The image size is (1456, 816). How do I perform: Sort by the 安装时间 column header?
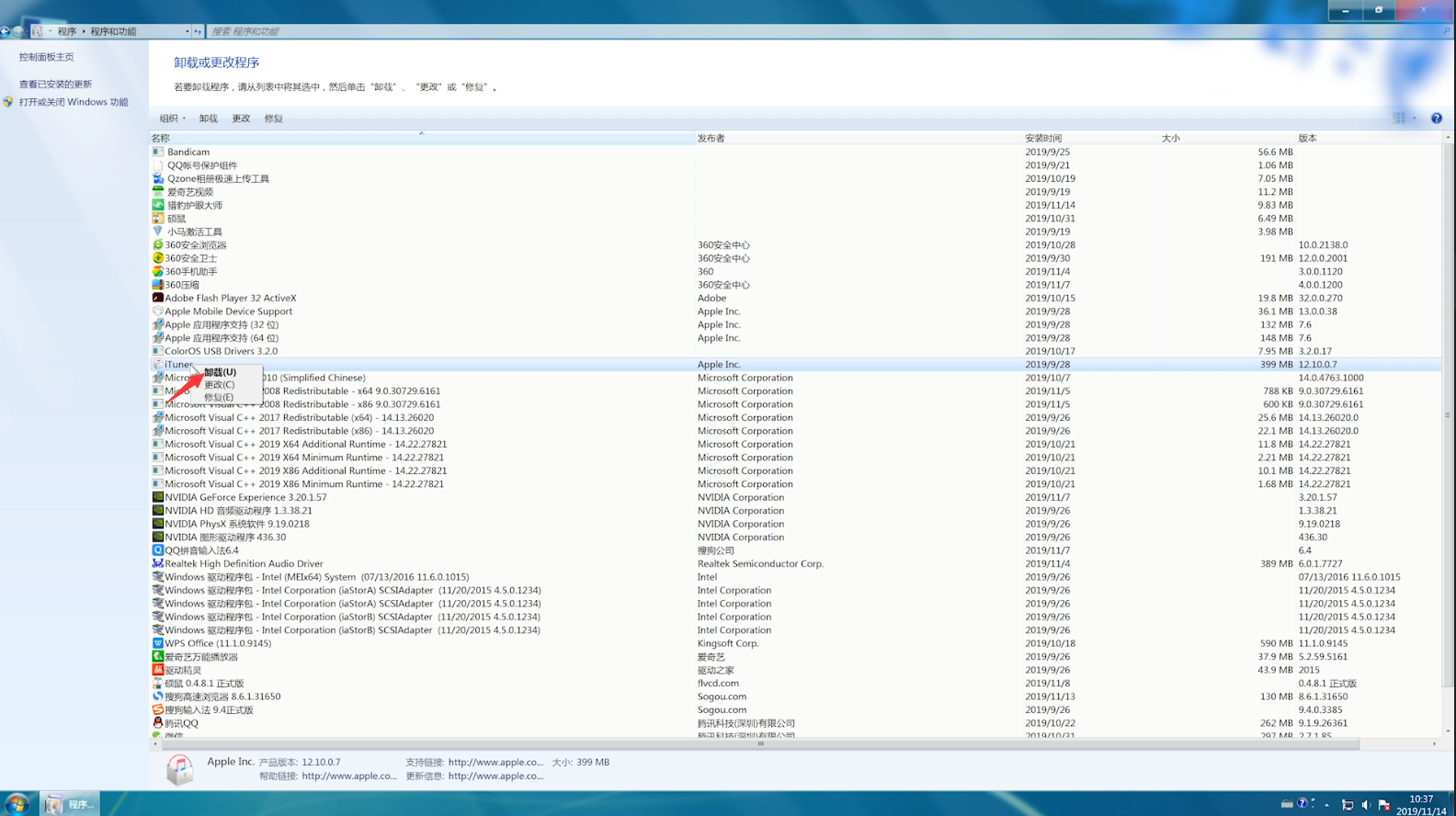[x=1090, y=138]
